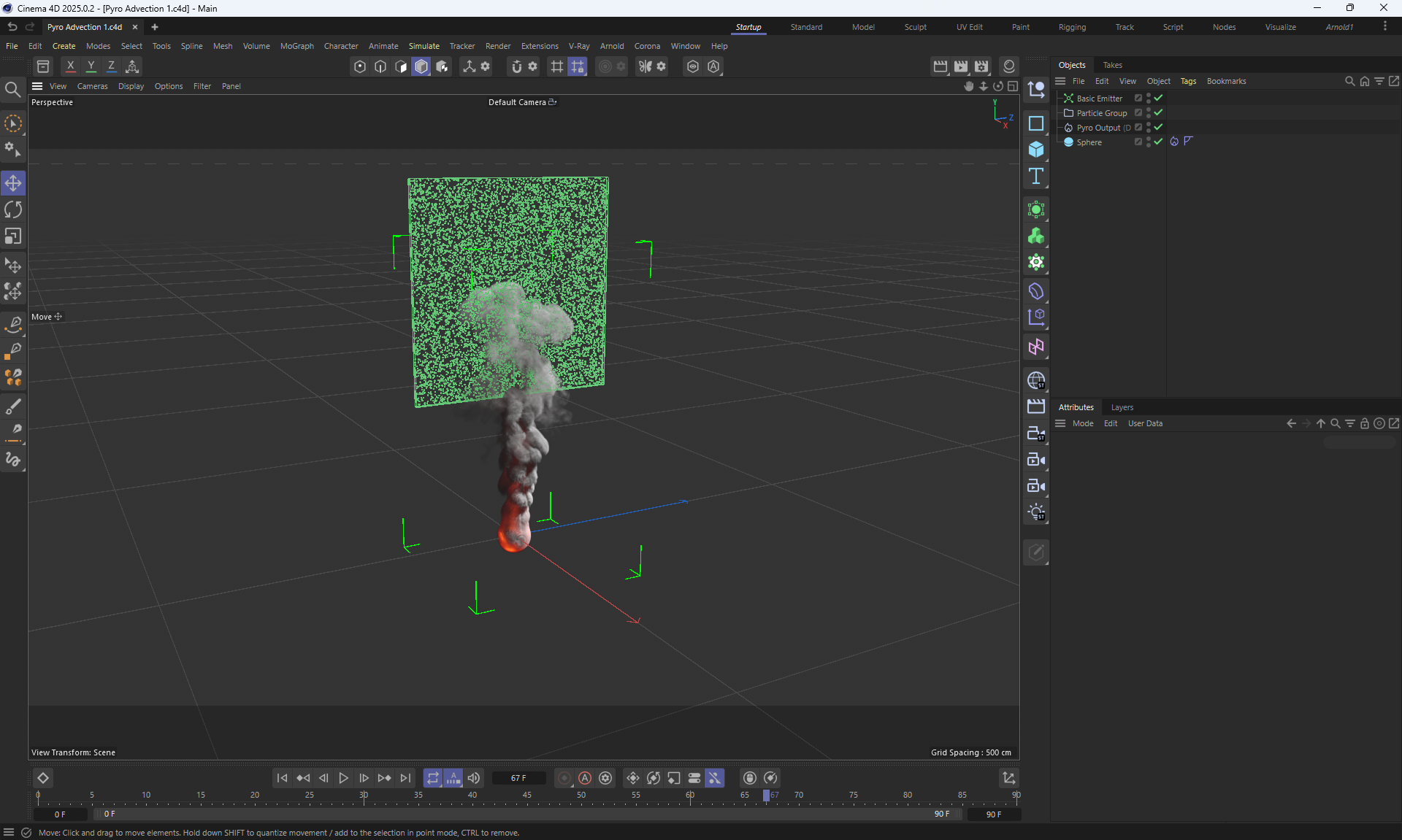Click the Play Forward button
Image resolution: width=1402 pixels, height=840 pixels.
coord(343,778)
